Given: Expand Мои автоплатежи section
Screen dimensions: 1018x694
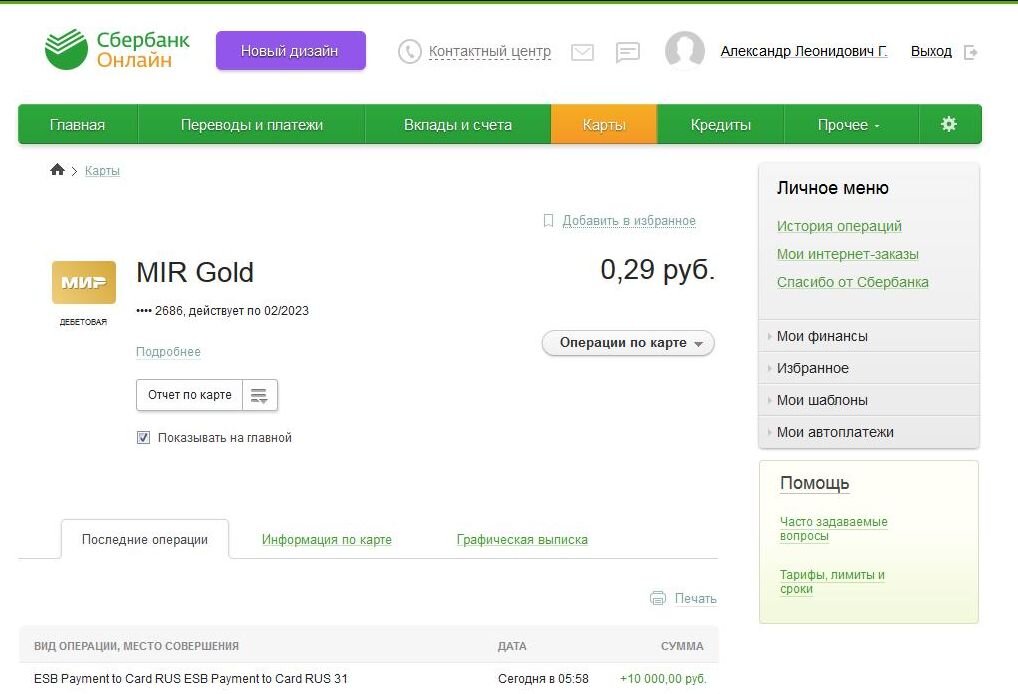Looking at the screenshot, I should [869, 432].
